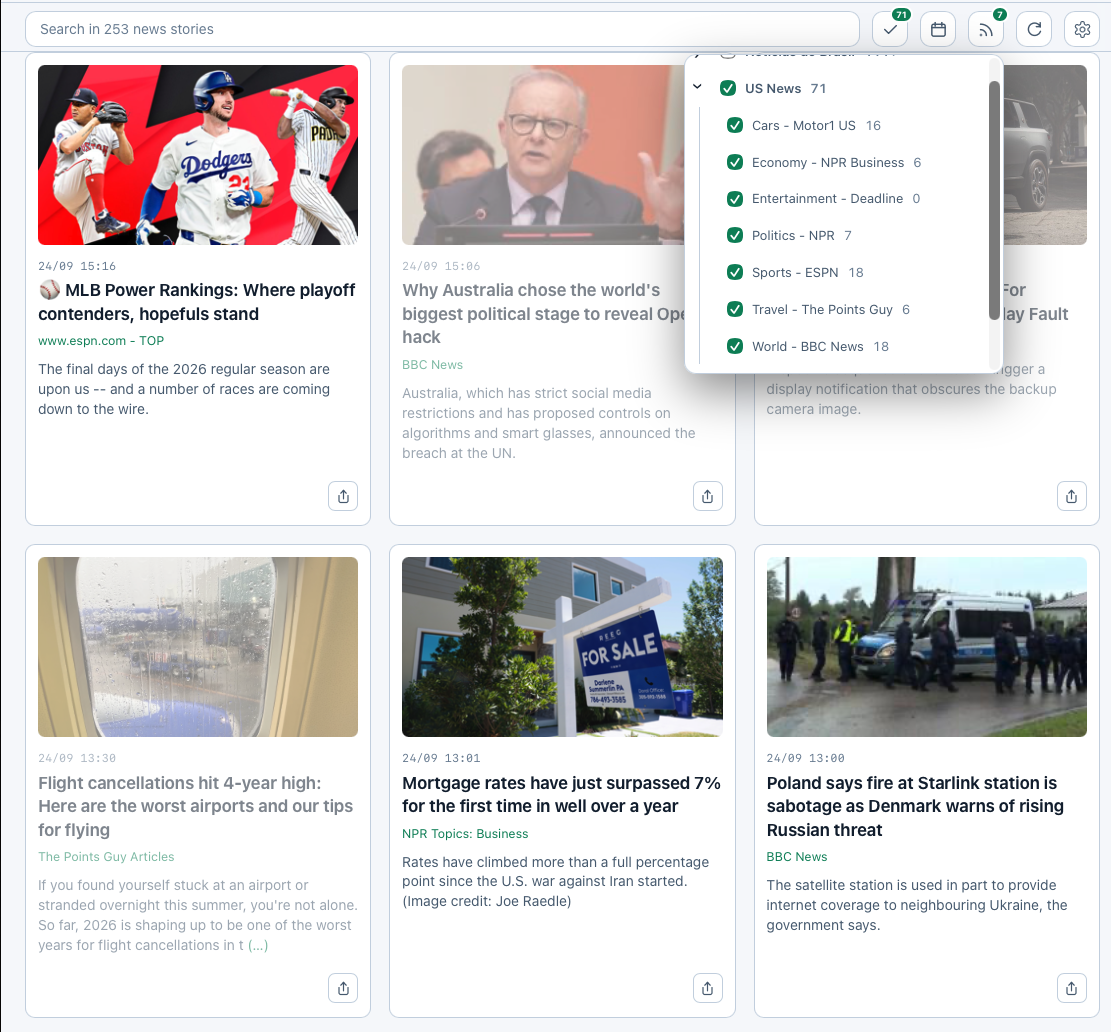
Task: Open the Why Australia chose headline
Action: (x=543, y=314)
